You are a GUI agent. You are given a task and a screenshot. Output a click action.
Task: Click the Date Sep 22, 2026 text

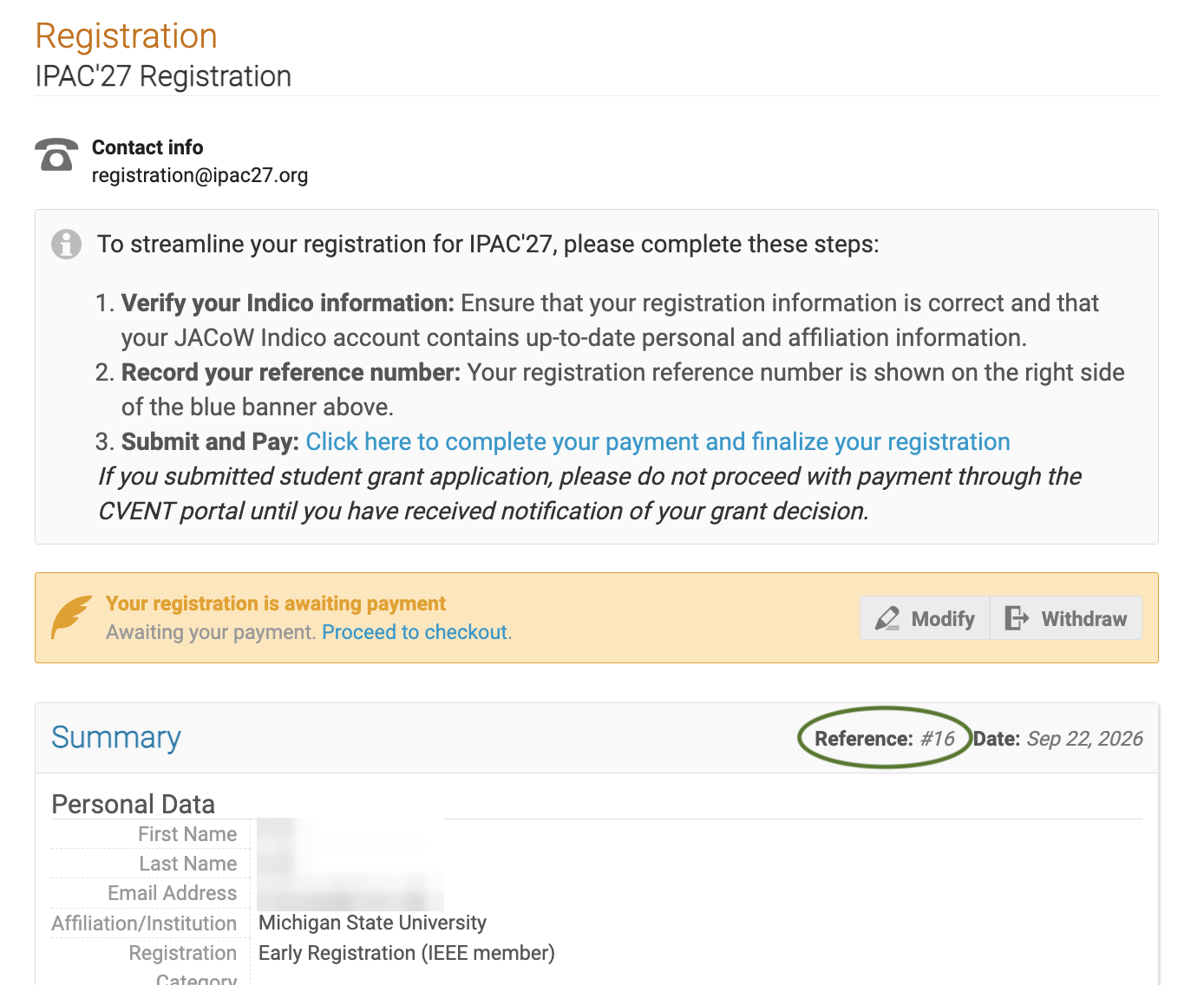pyautogui.click(x=1057, y=739)
